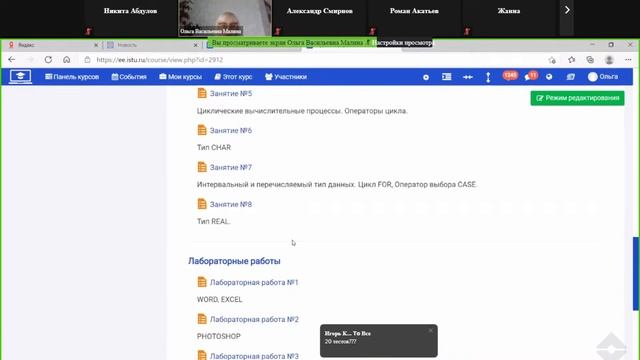Click the round dot icon in blue navbar

click(426, 77)
